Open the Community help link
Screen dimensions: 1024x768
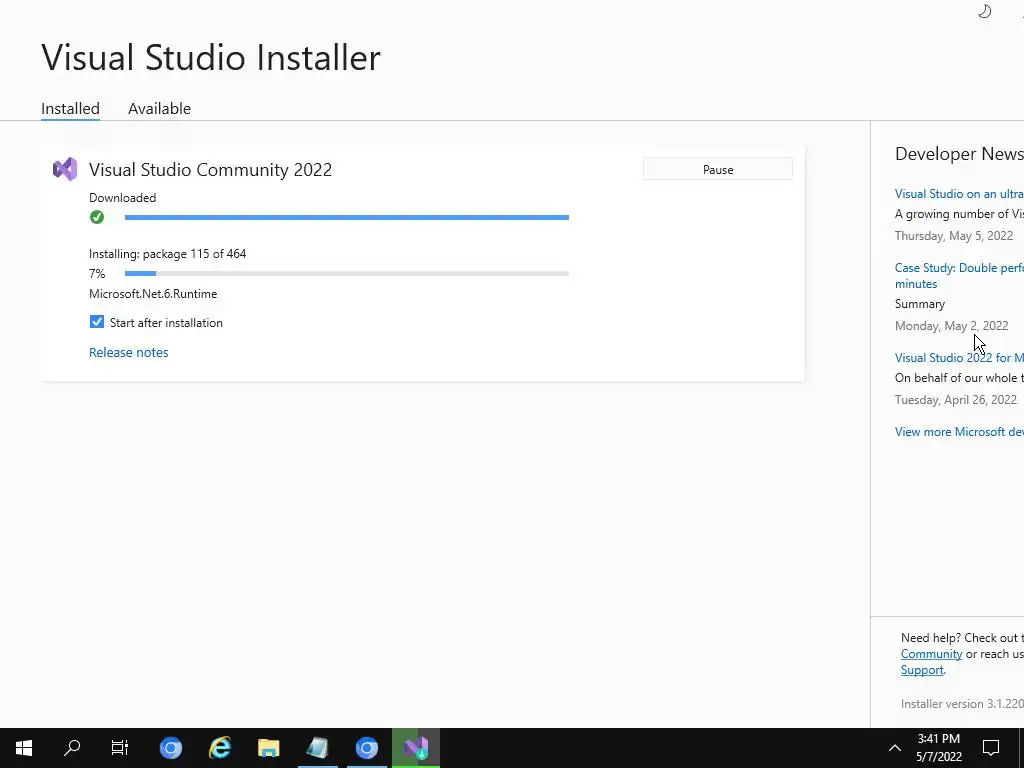pyautogui.click(x=931, y=654)
